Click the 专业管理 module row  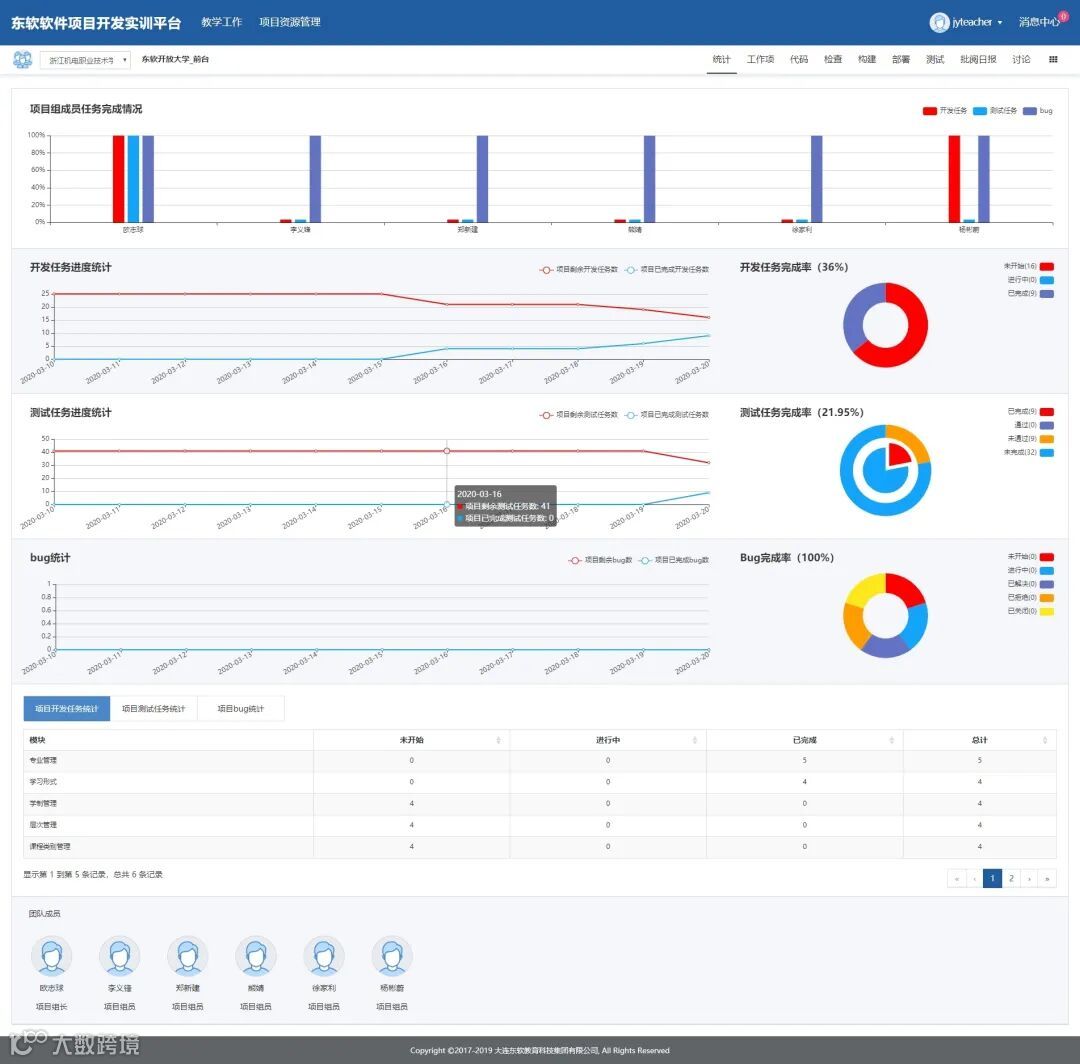539,761
